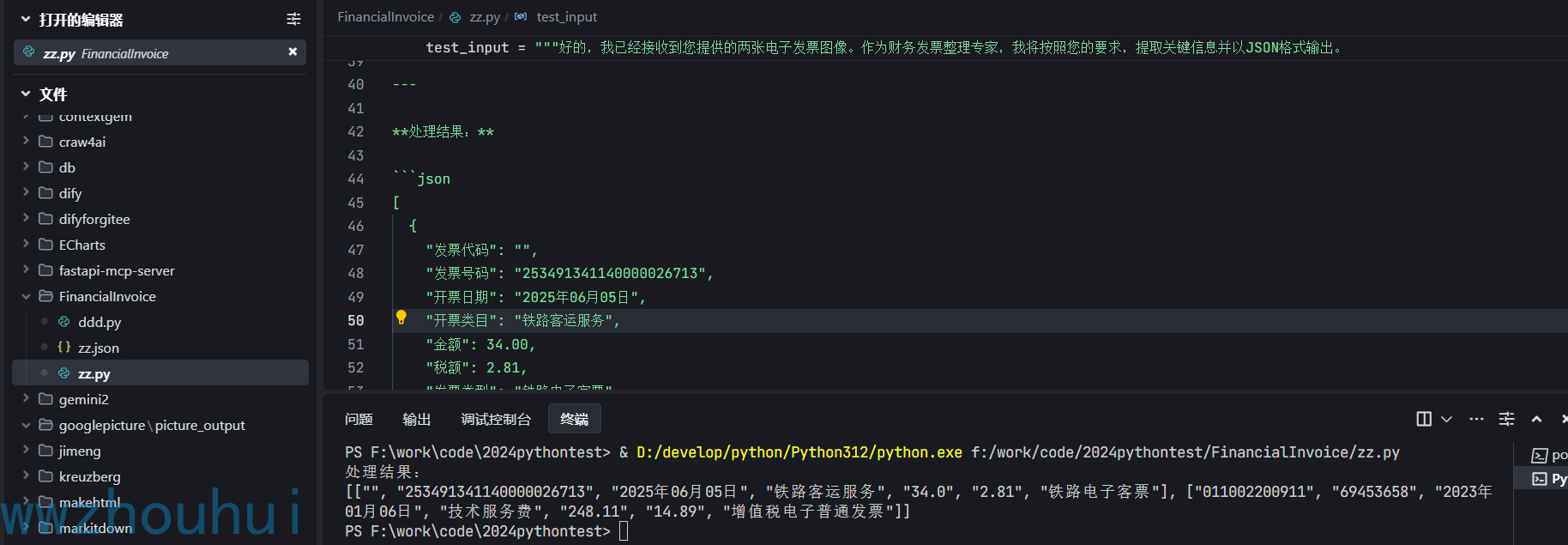This screenshot has width=1568, height=545.
Task: Expand the craw4ai folder
Action: [x=26, y=141]
